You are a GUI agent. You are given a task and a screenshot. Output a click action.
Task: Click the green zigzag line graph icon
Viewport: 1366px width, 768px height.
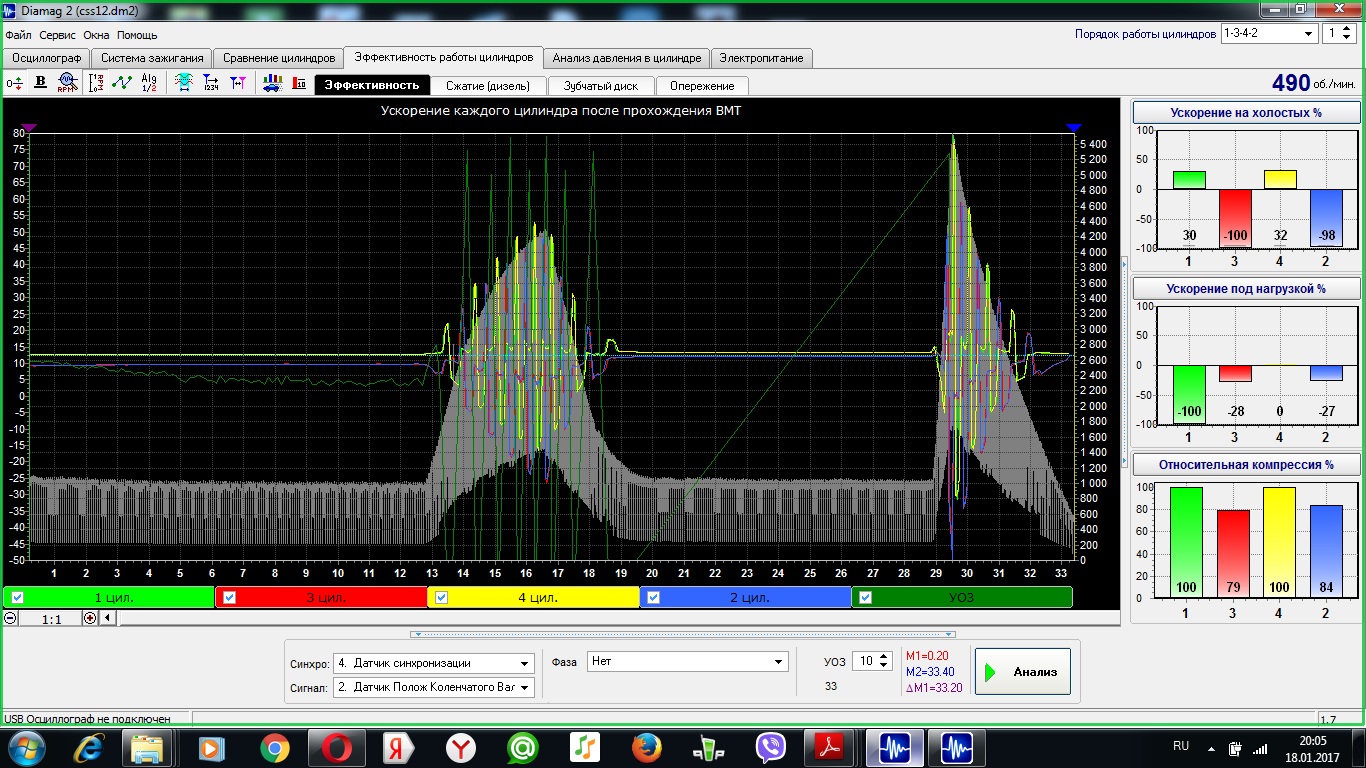click(122, 83)
